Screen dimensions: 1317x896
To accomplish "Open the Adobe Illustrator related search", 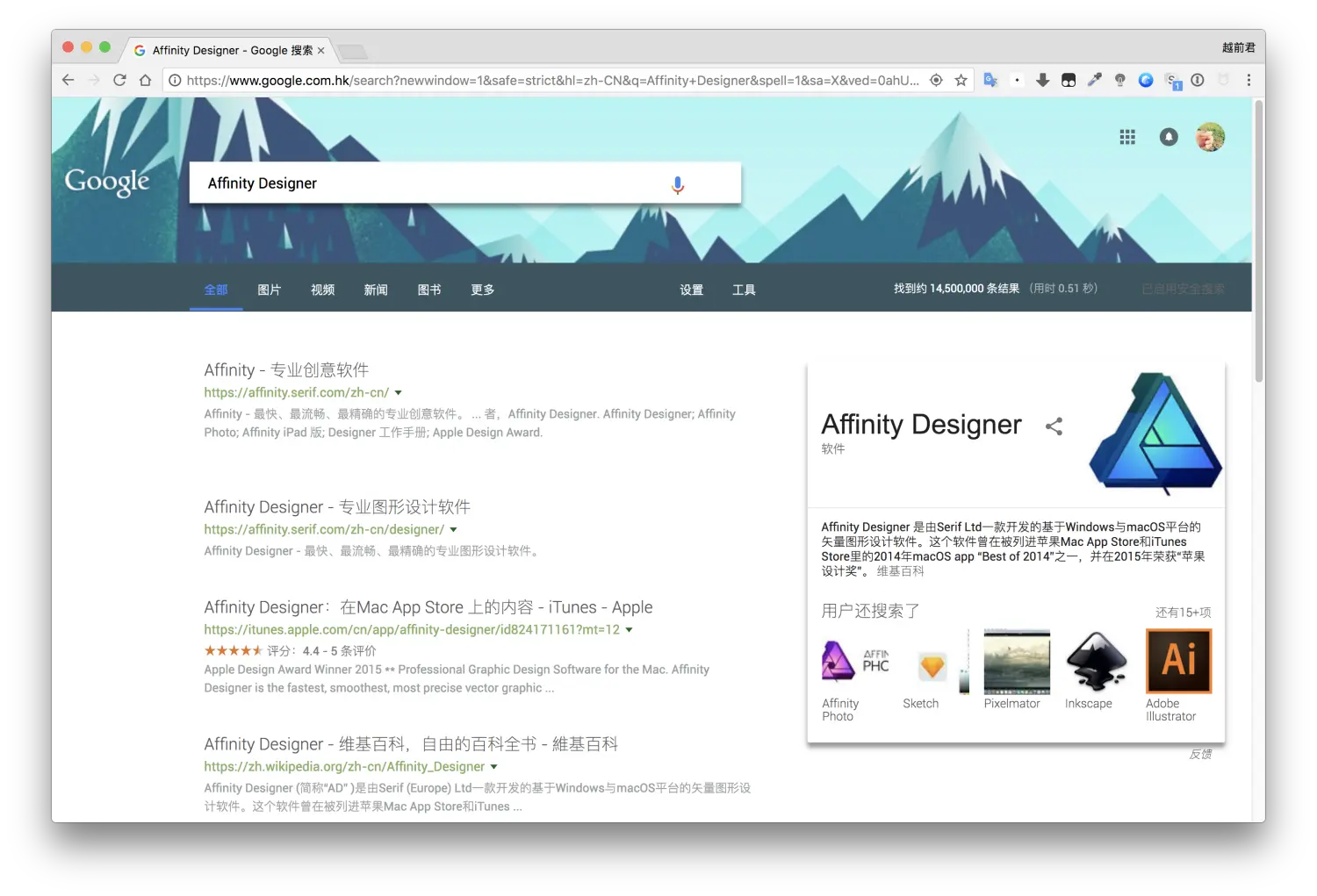I will click(1178, 676).
